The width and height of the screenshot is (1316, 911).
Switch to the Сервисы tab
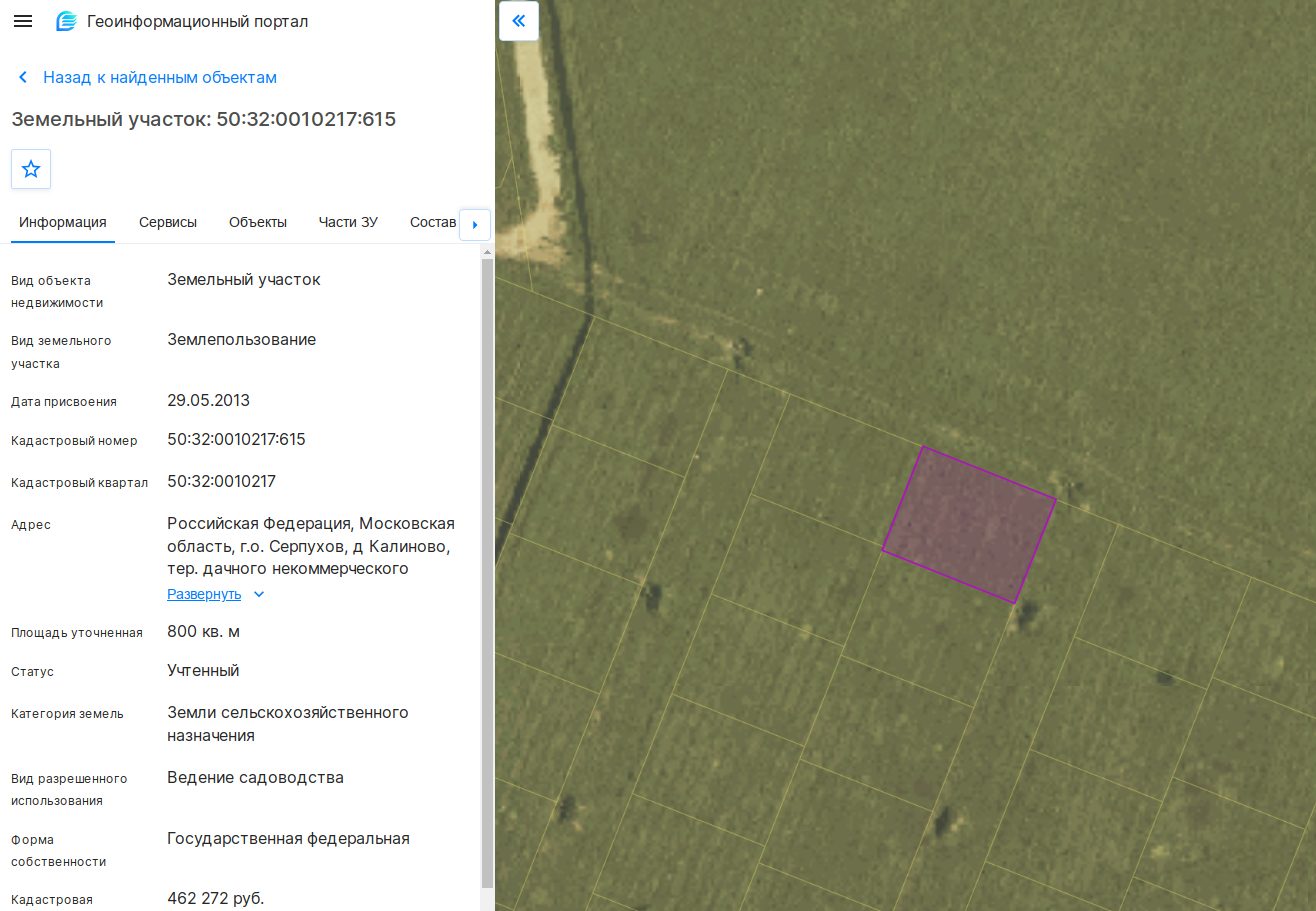point(168,222)
